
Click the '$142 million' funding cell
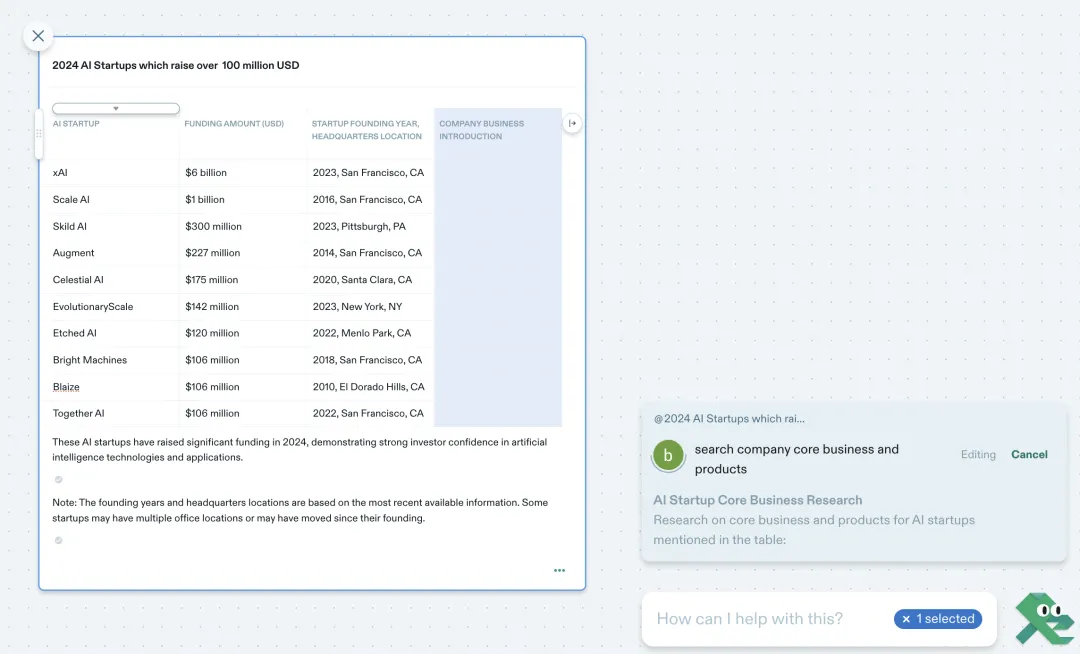[243, 307]
